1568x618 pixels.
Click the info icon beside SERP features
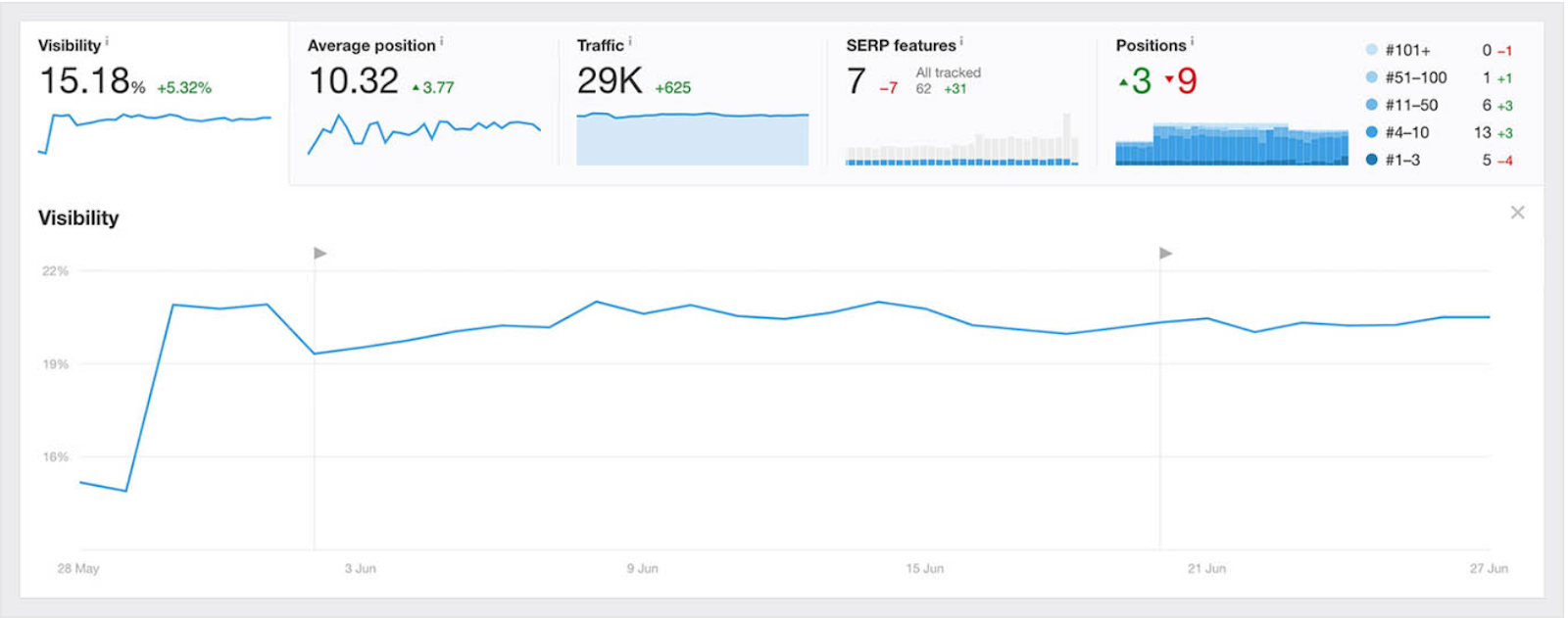point(961,42)
